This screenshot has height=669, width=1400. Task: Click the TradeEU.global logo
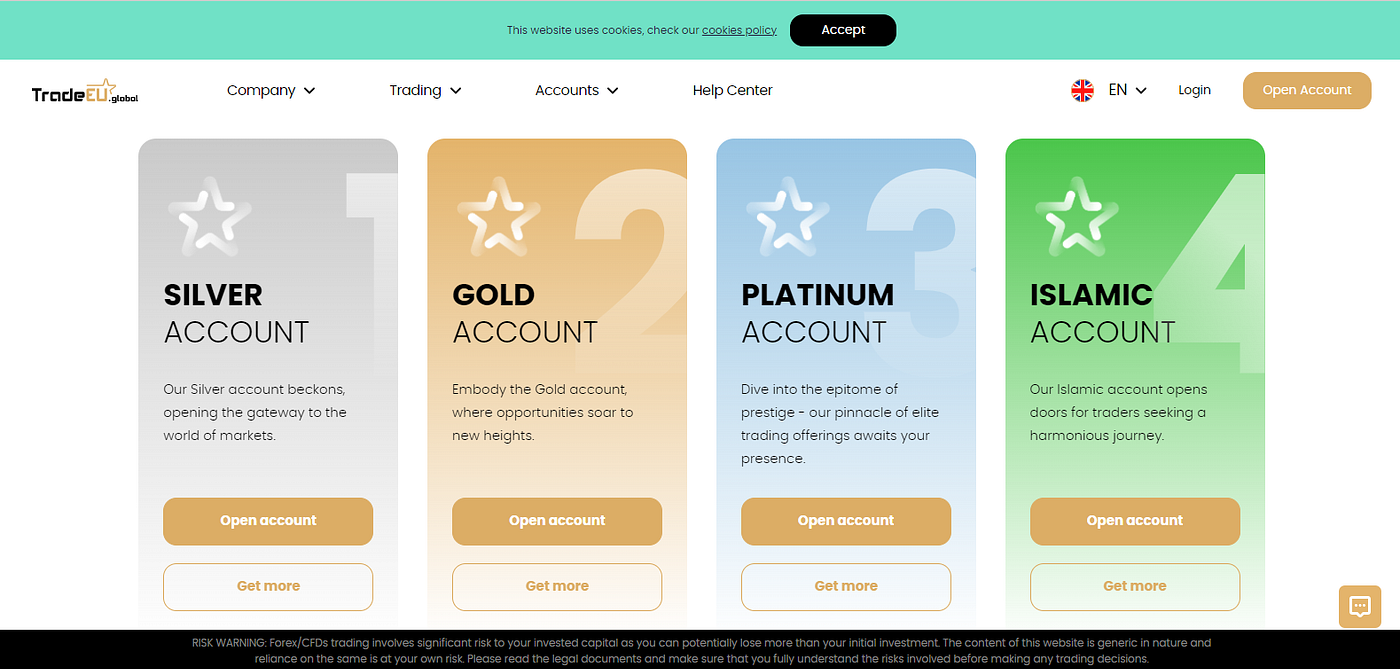(x=85, y=92)
